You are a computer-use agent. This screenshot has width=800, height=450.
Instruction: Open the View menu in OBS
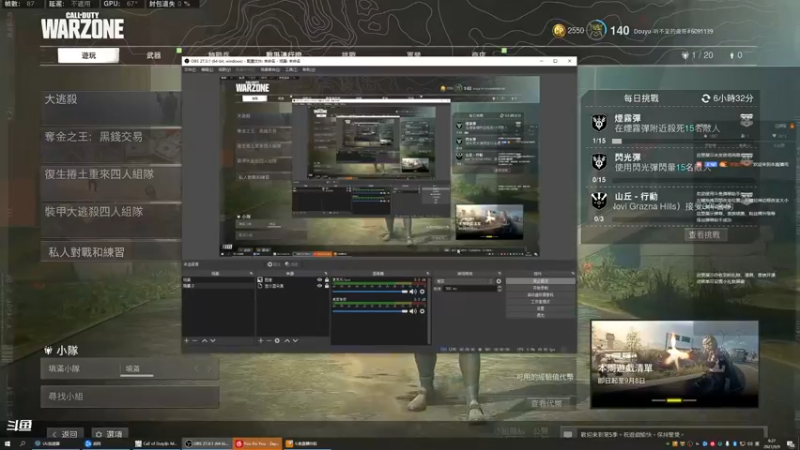pos(224,70)
